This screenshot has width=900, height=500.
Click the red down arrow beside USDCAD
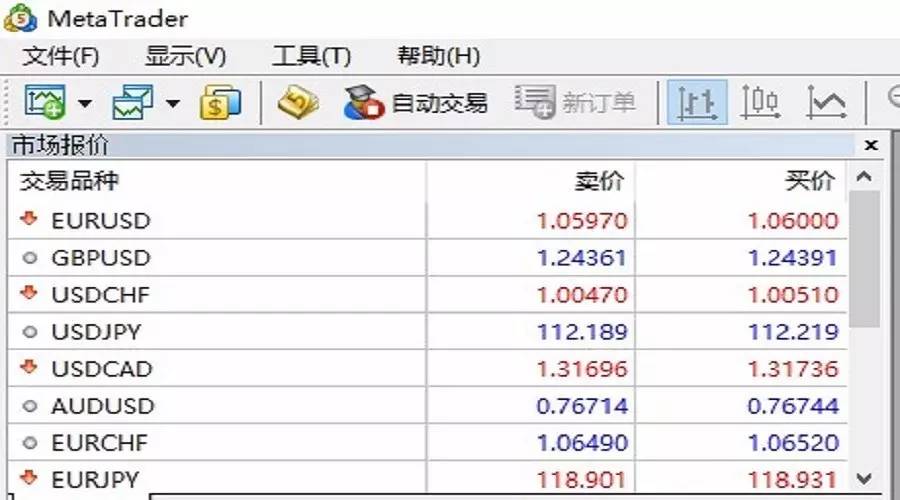[29, 367]
